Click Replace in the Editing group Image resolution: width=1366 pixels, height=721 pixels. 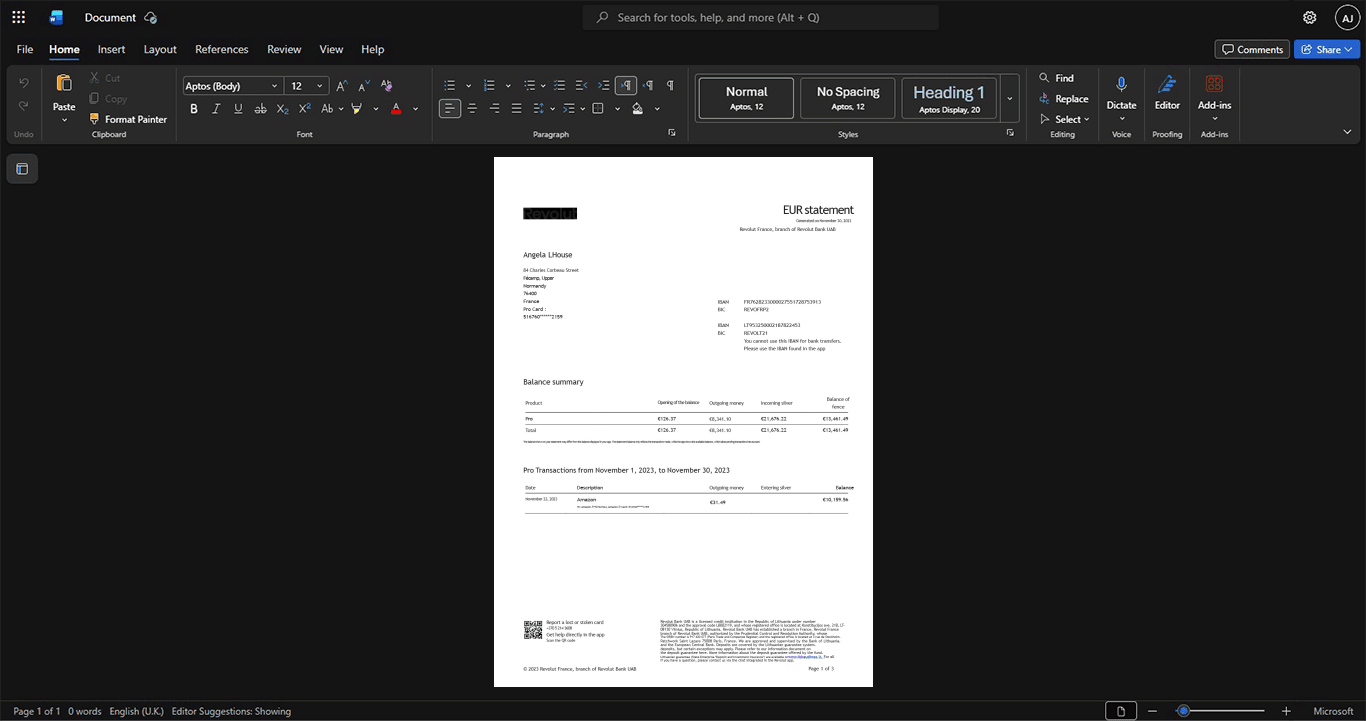point(1063,99)
